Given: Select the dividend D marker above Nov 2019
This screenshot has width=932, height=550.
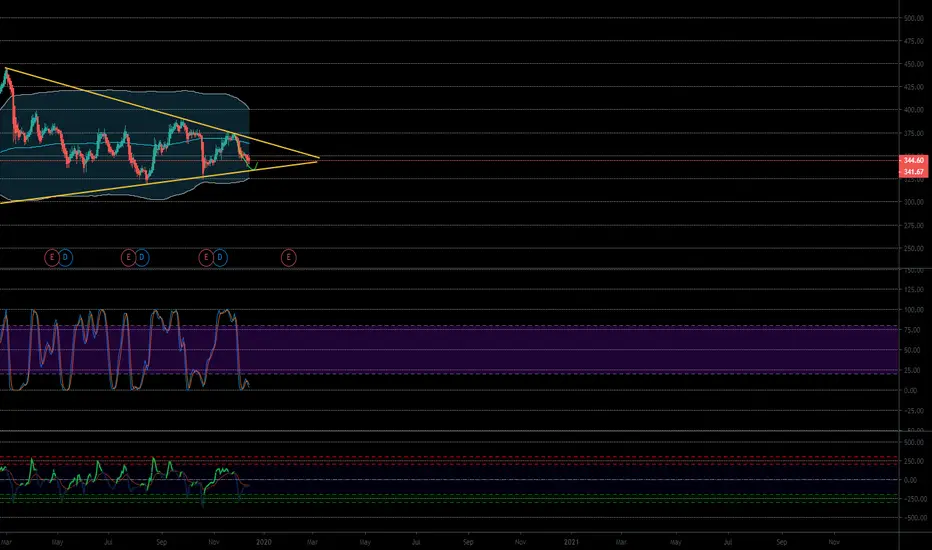Looking at the screenshot, I should [220, 257].
